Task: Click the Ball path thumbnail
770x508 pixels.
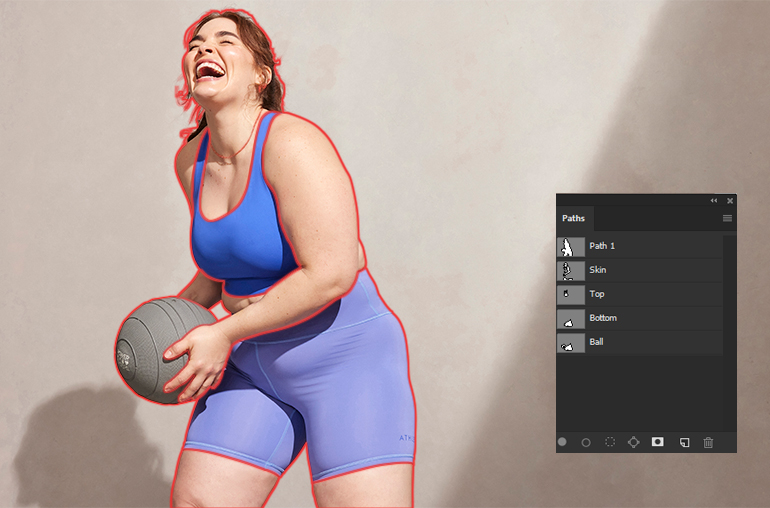Action: point(569,342)
